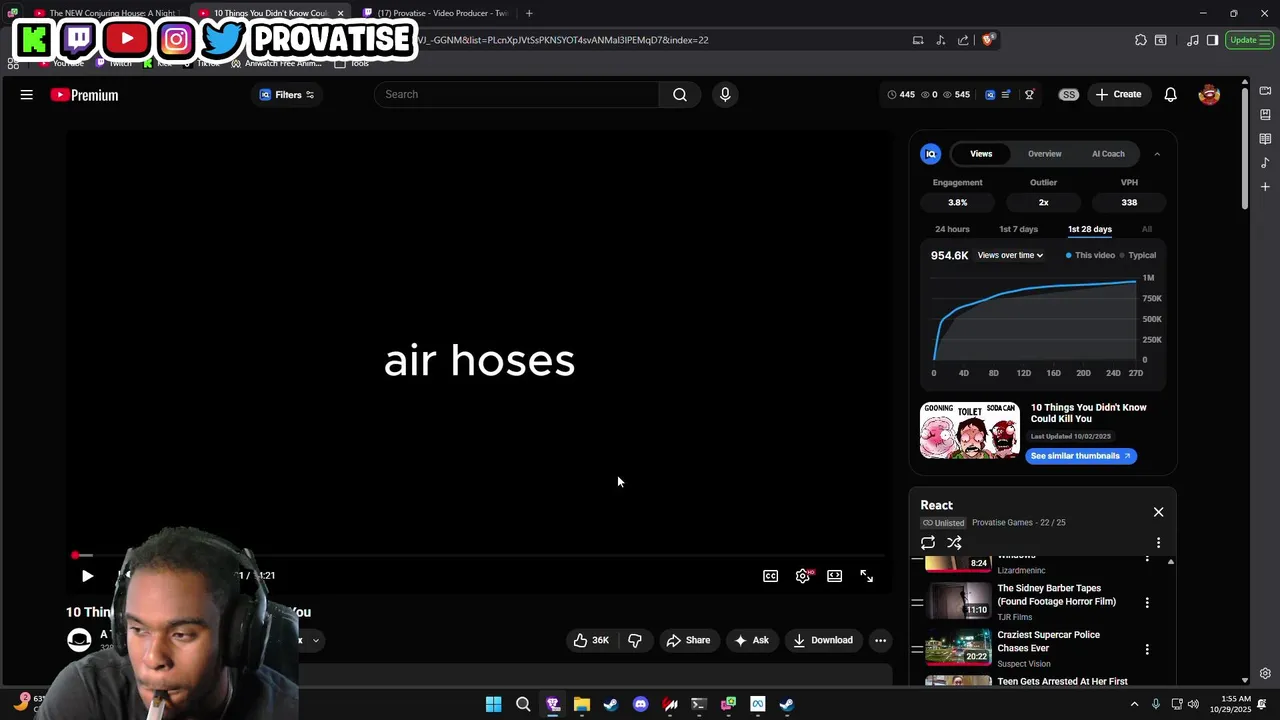
Task: Open the video call icon in browser sidebar
Action: [1265, 91]
